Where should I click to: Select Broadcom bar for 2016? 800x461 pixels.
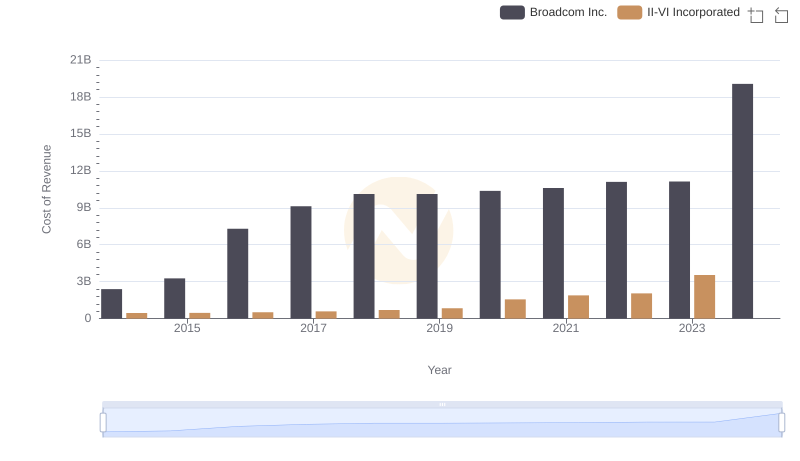pos(238,273)
